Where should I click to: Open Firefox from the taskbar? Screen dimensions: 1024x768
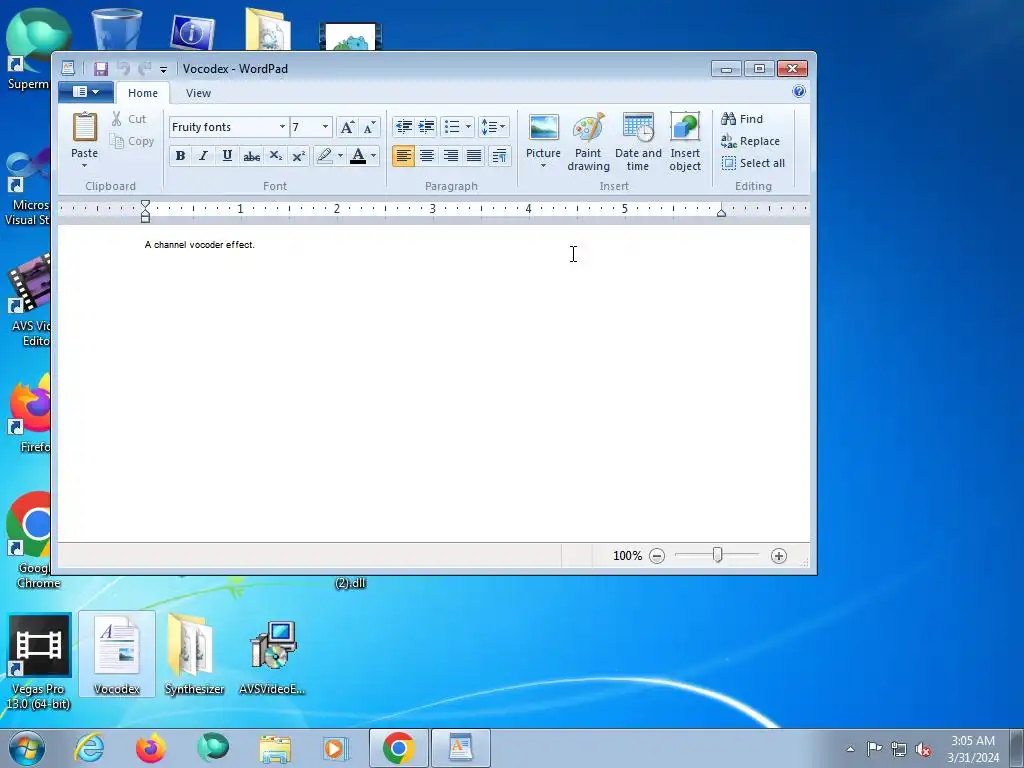[151, 748]
